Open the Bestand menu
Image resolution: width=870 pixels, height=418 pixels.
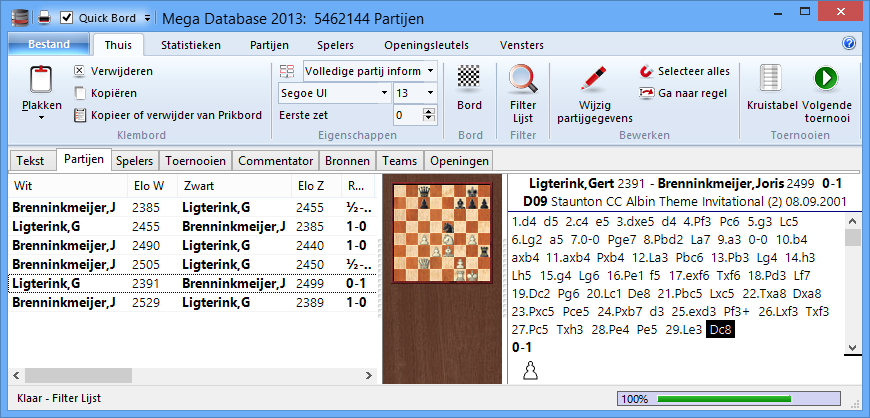pos(49,44)
